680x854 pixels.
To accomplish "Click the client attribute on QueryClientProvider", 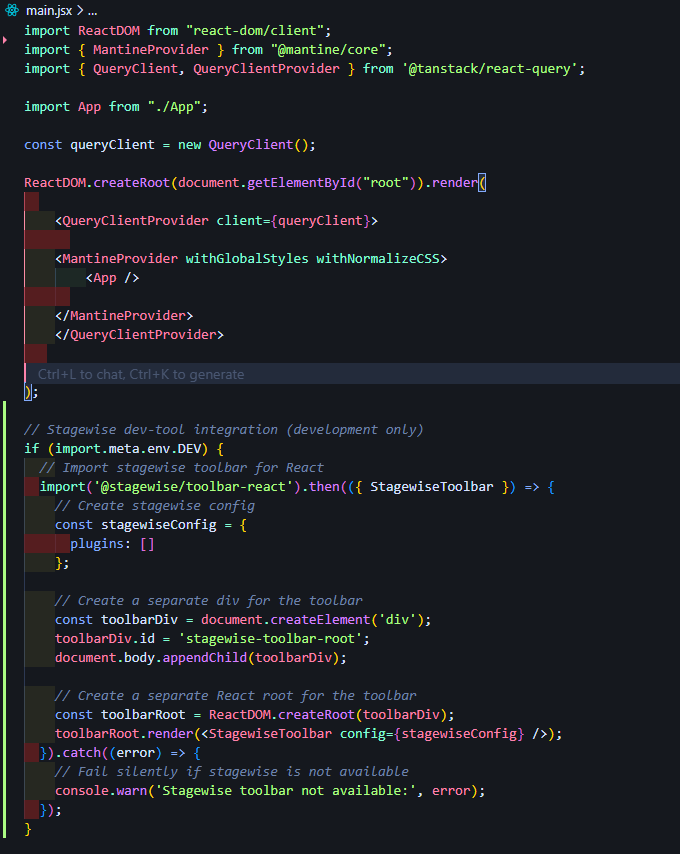I will pos(240,221).
